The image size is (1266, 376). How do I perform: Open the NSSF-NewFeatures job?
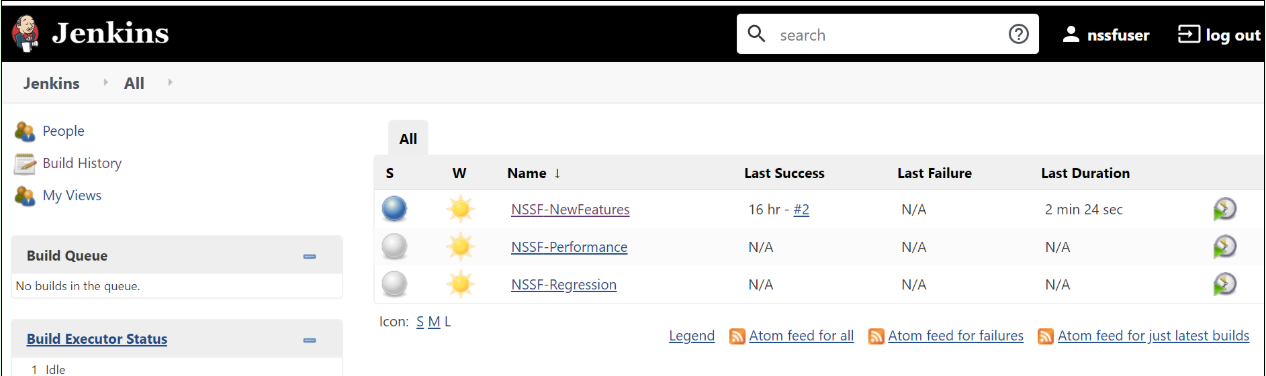570,210
